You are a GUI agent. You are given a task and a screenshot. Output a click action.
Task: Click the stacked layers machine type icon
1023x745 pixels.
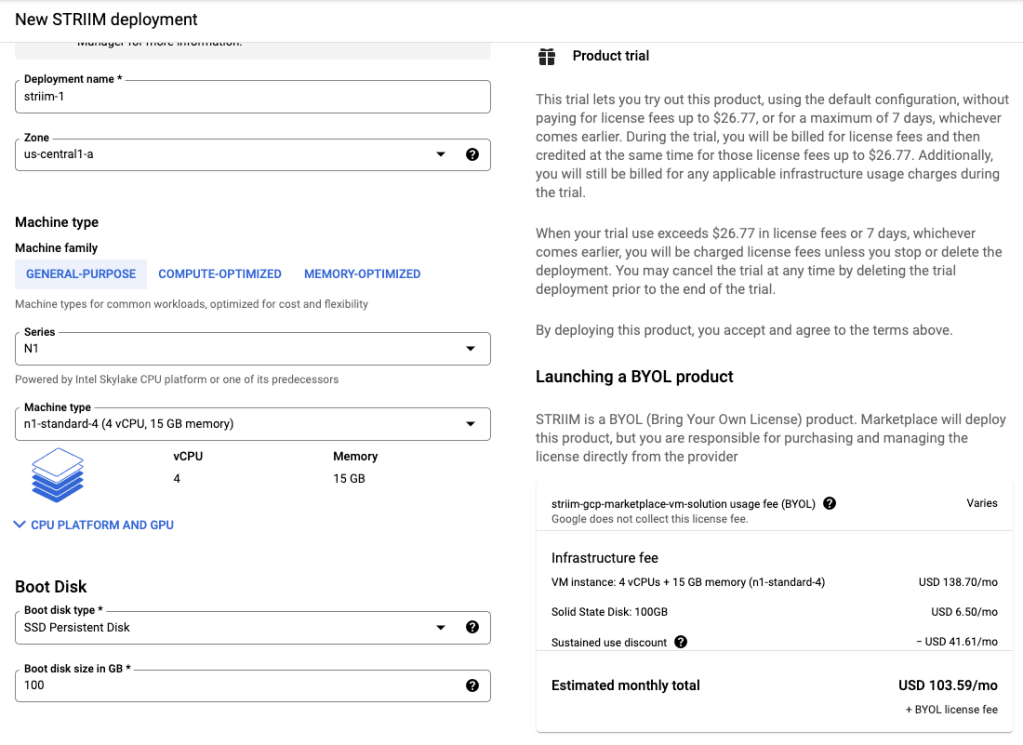58,474
